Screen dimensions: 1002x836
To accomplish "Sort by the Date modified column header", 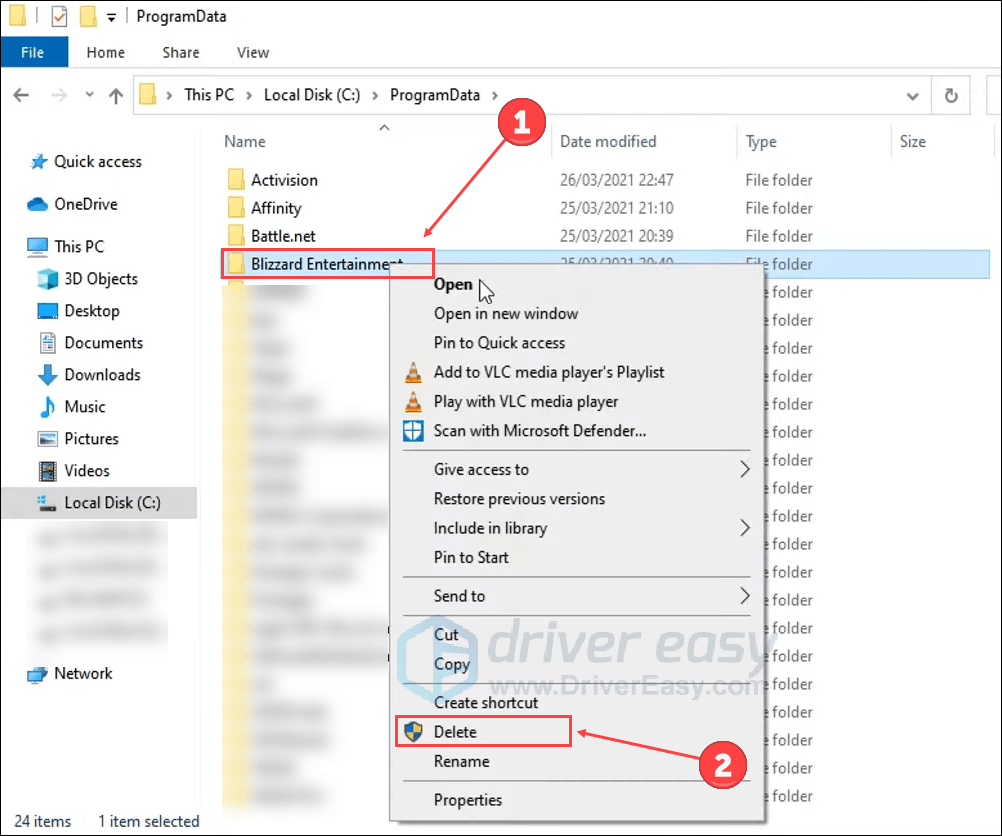I will (608, 141).
